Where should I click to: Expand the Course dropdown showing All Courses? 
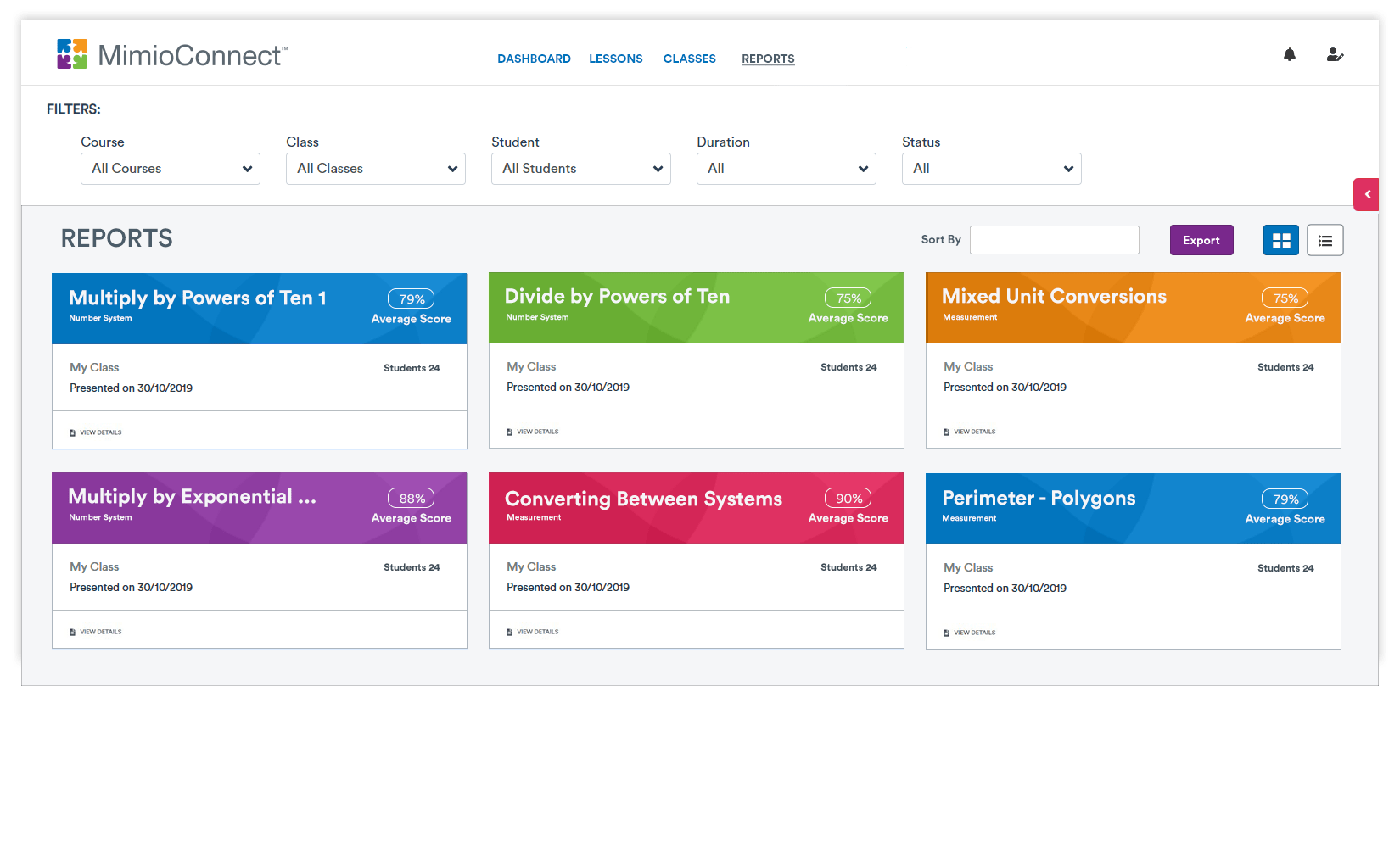pyautogui.click(x=171, y=169)
